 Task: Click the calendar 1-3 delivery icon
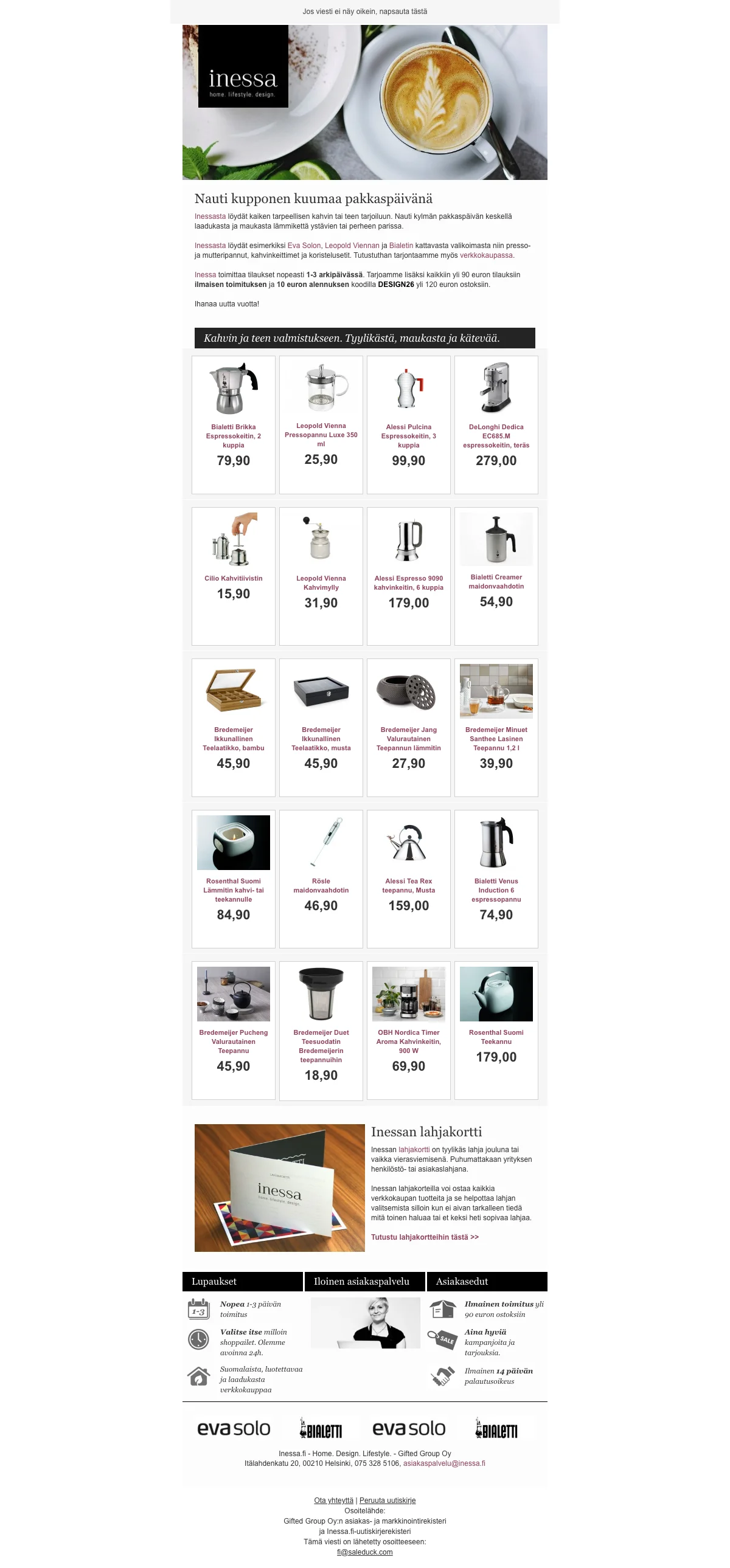pyautogui.click(x=198, y=1309)
